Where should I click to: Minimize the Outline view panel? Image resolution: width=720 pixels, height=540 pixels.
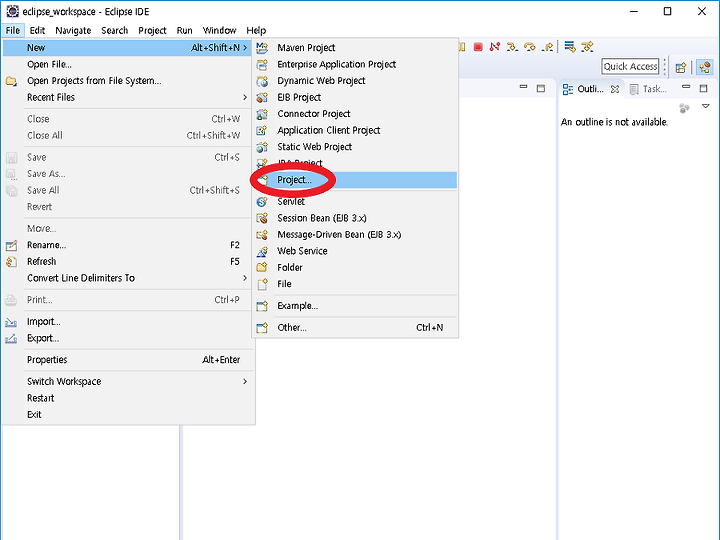tap(686, 87)
